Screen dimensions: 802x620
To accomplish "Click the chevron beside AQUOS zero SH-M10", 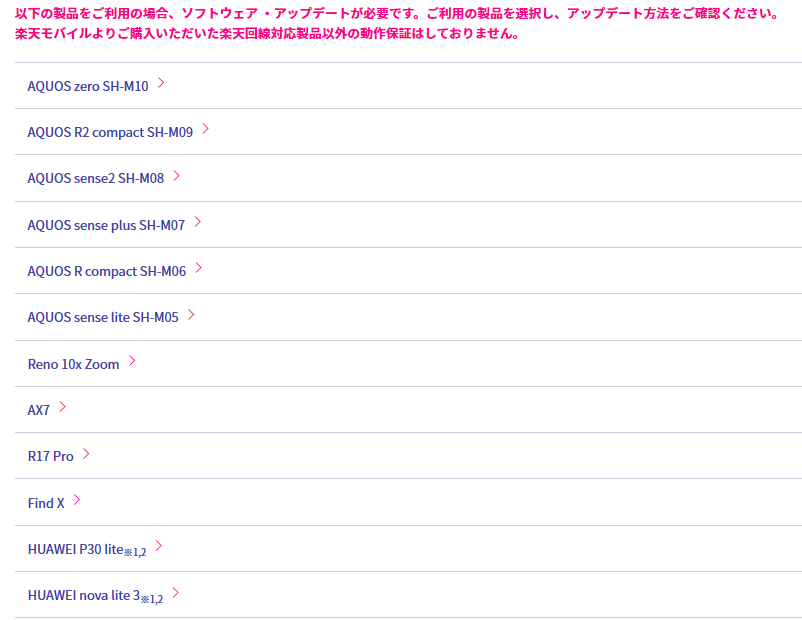I will tap(161, 83).
